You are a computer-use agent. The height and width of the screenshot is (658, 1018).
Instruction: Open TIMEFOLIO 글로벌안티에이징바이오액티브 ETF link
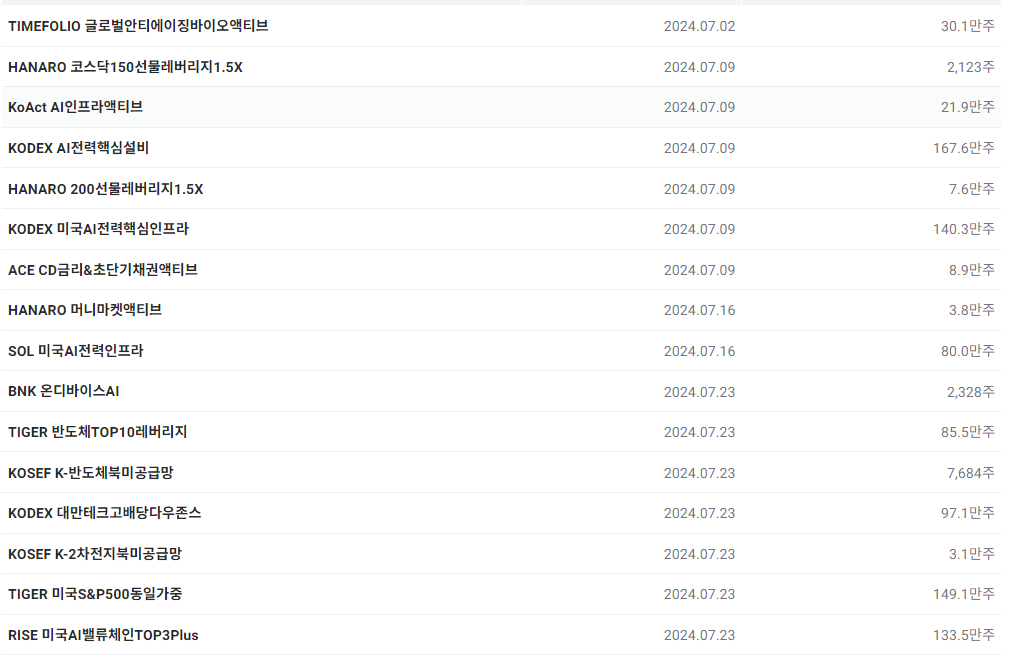coord(138,26)
